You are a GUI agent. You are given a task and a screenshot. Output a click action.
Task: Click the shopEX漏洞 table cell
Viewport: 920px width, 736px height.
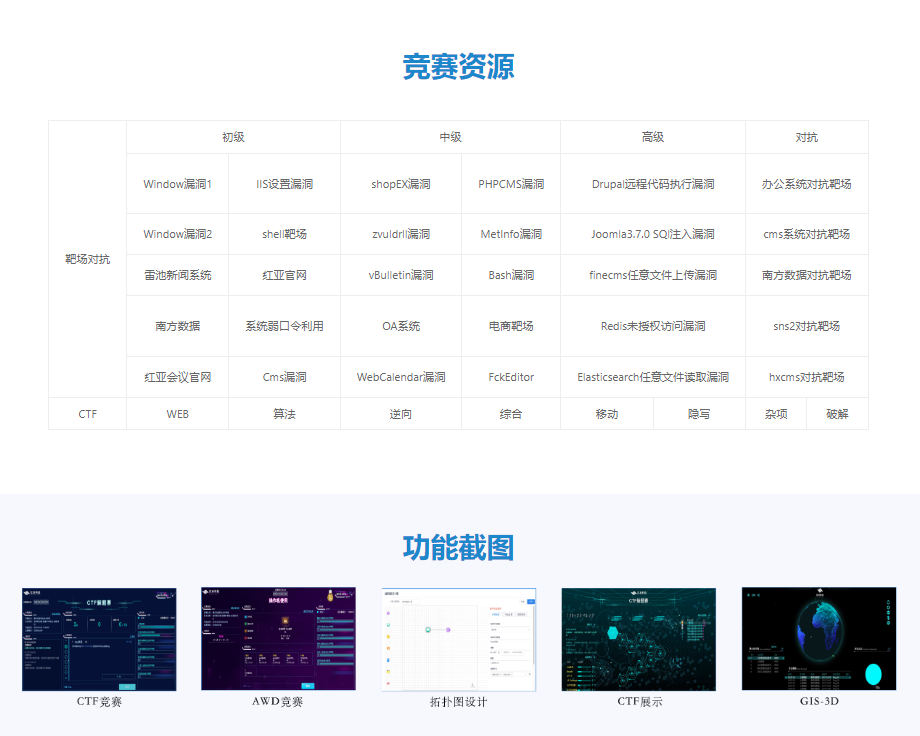tap(400, 184)
